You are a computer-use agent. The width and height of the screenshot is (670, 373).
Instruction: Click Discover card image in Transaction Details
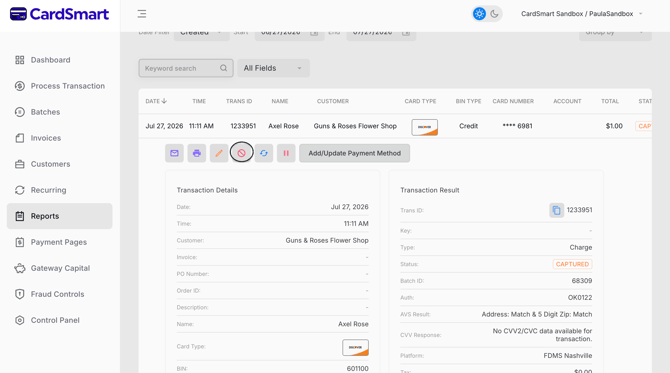(355, 347)
